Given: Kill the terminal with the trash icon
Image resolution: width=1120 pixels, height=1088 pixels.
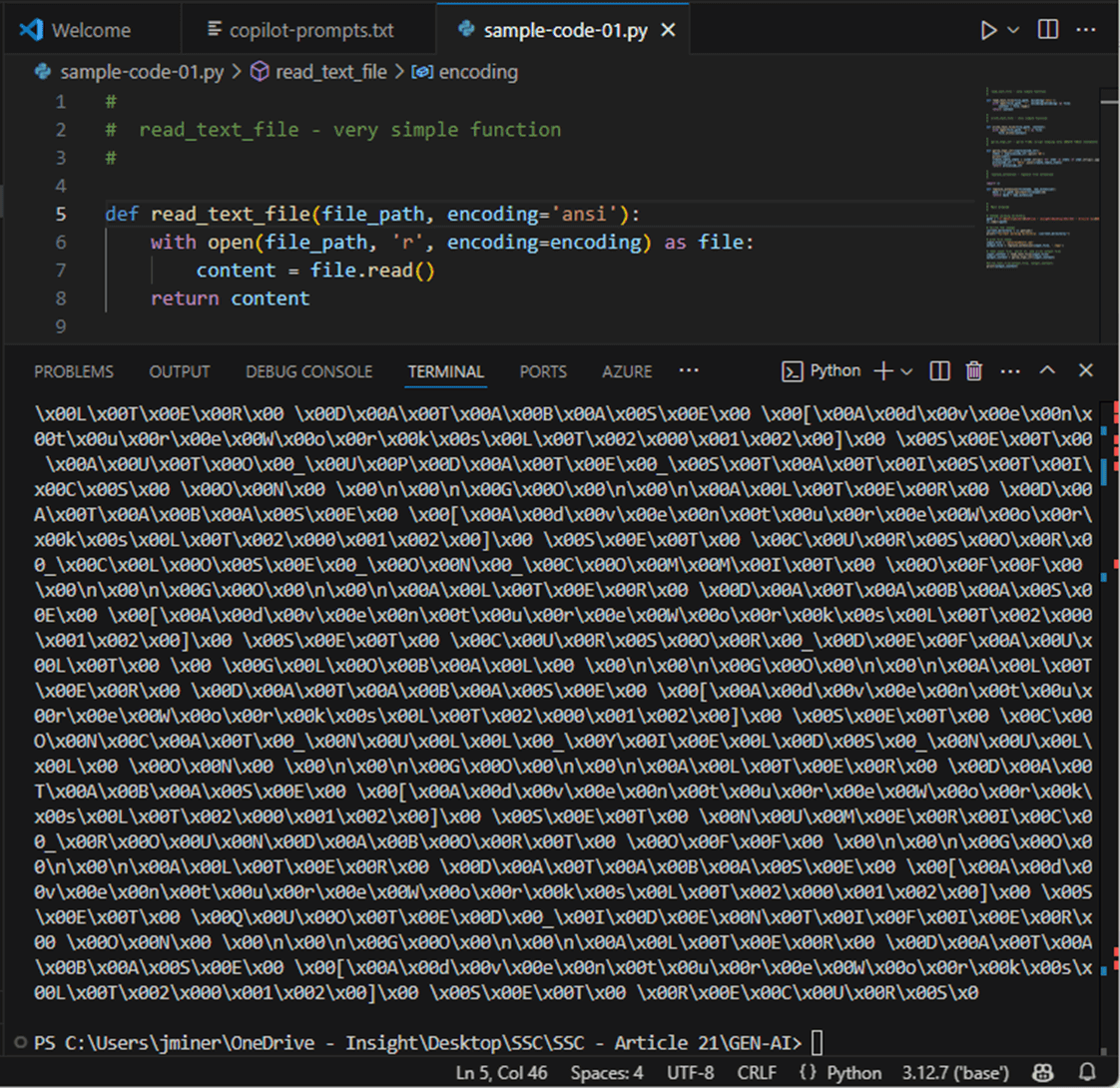Looking at the screenshot, I should pyautogui.click(x=974, y=371).
